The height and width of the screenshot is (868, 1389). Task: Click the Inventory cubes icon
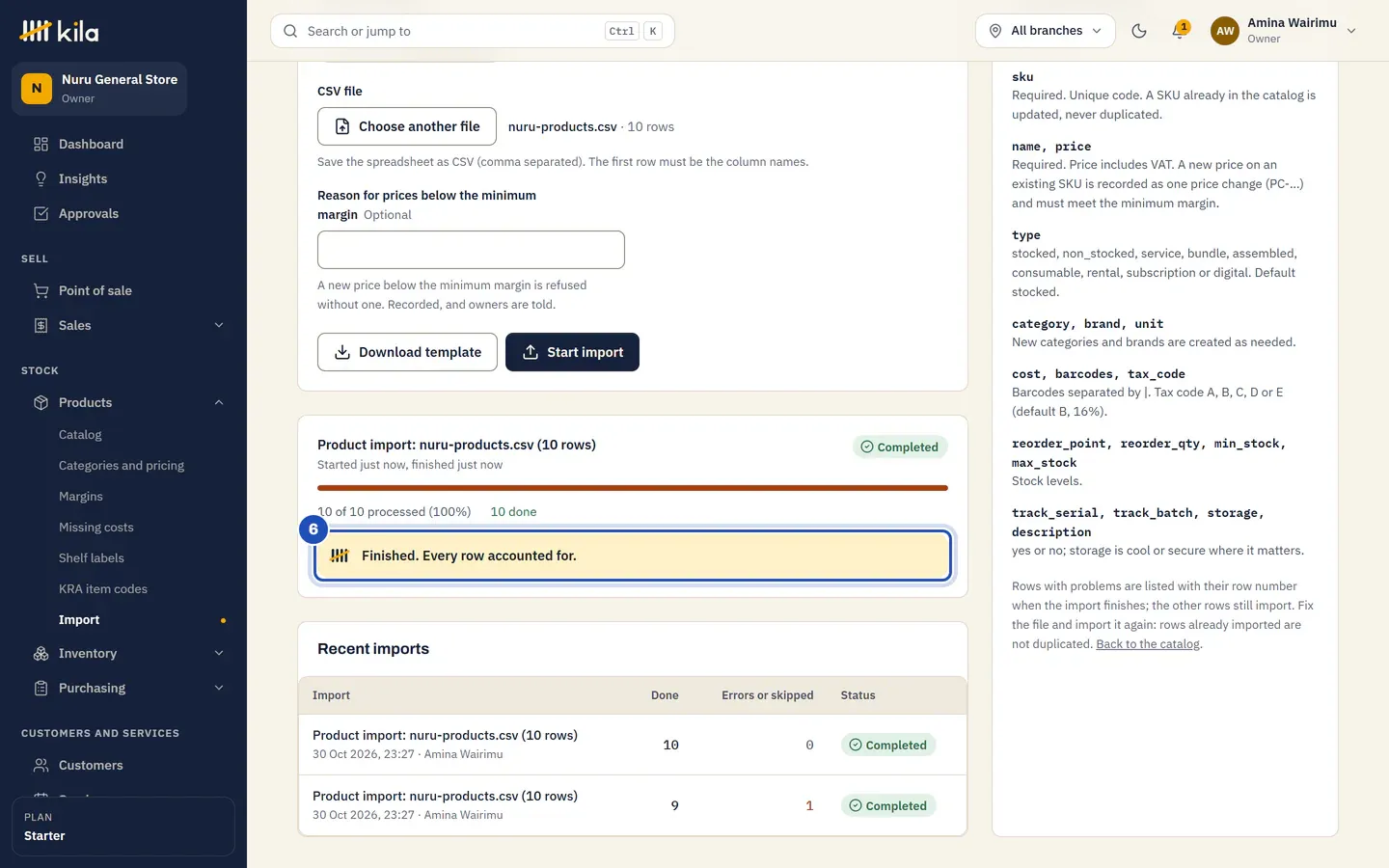point(41,653)
